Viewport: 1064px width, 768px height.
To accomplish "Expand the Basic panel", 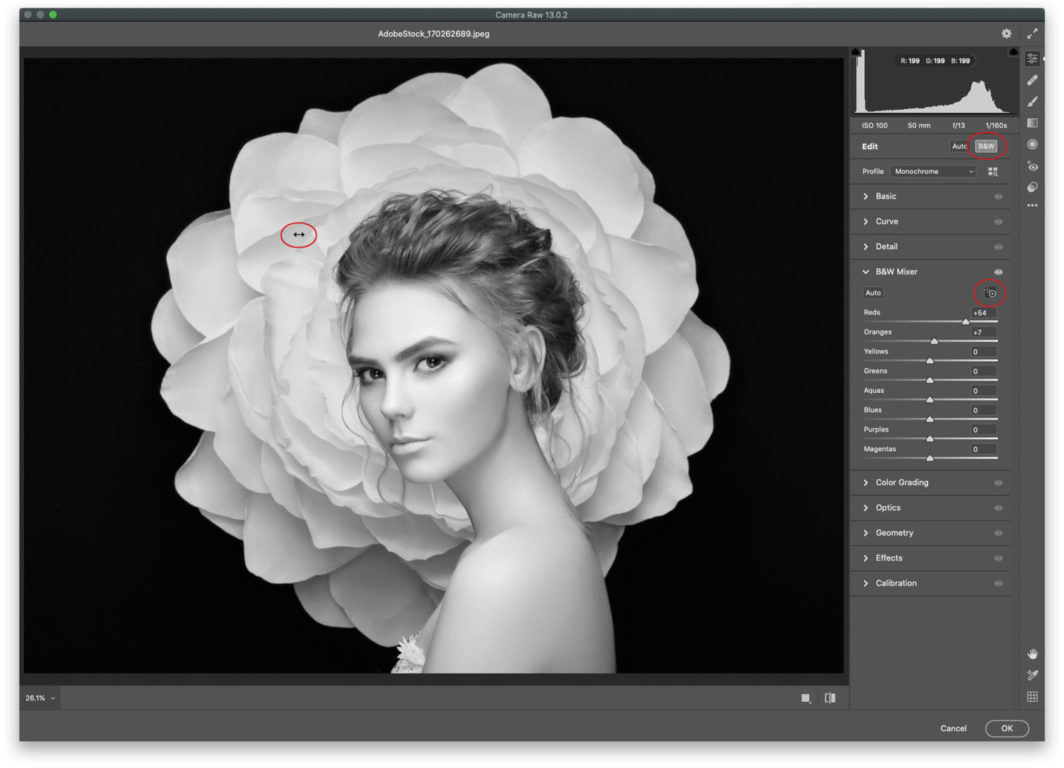I will click(x=884, y=198).
